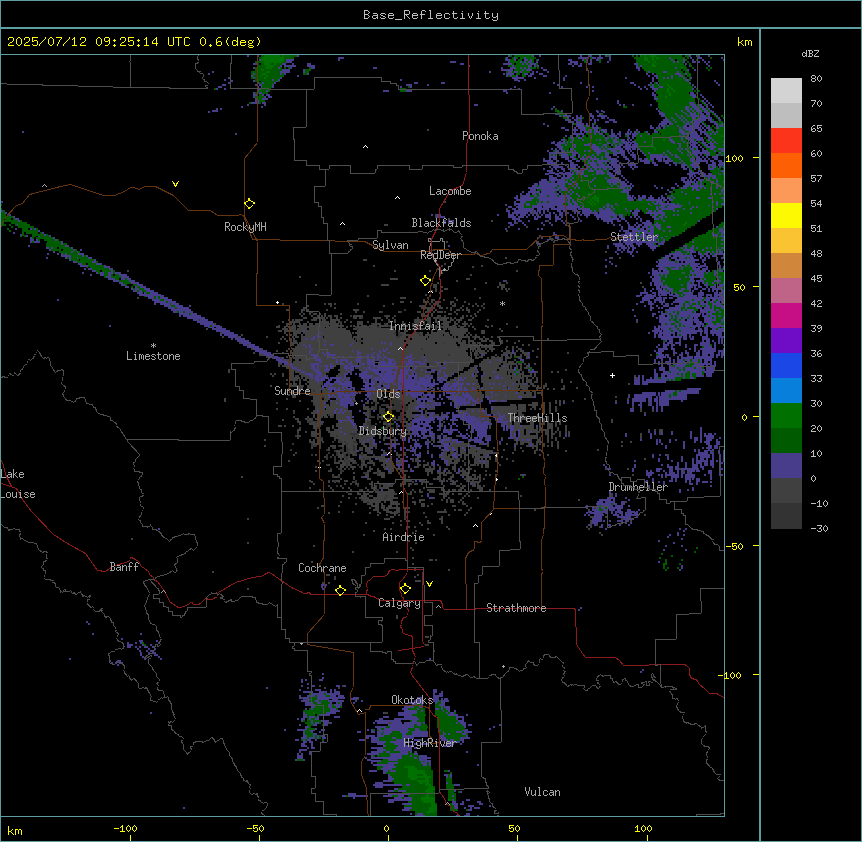Pick the red 60–65 dBZ legend swatch
The image size is (862, 842).
pos(786,140)
